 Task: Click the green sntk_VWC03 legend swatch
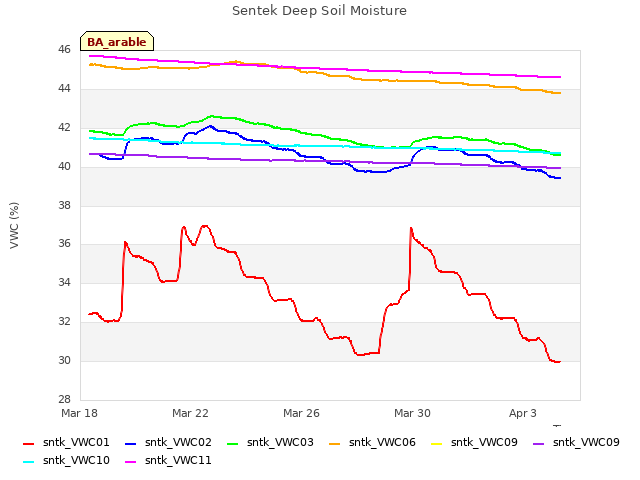coord(233,444)
